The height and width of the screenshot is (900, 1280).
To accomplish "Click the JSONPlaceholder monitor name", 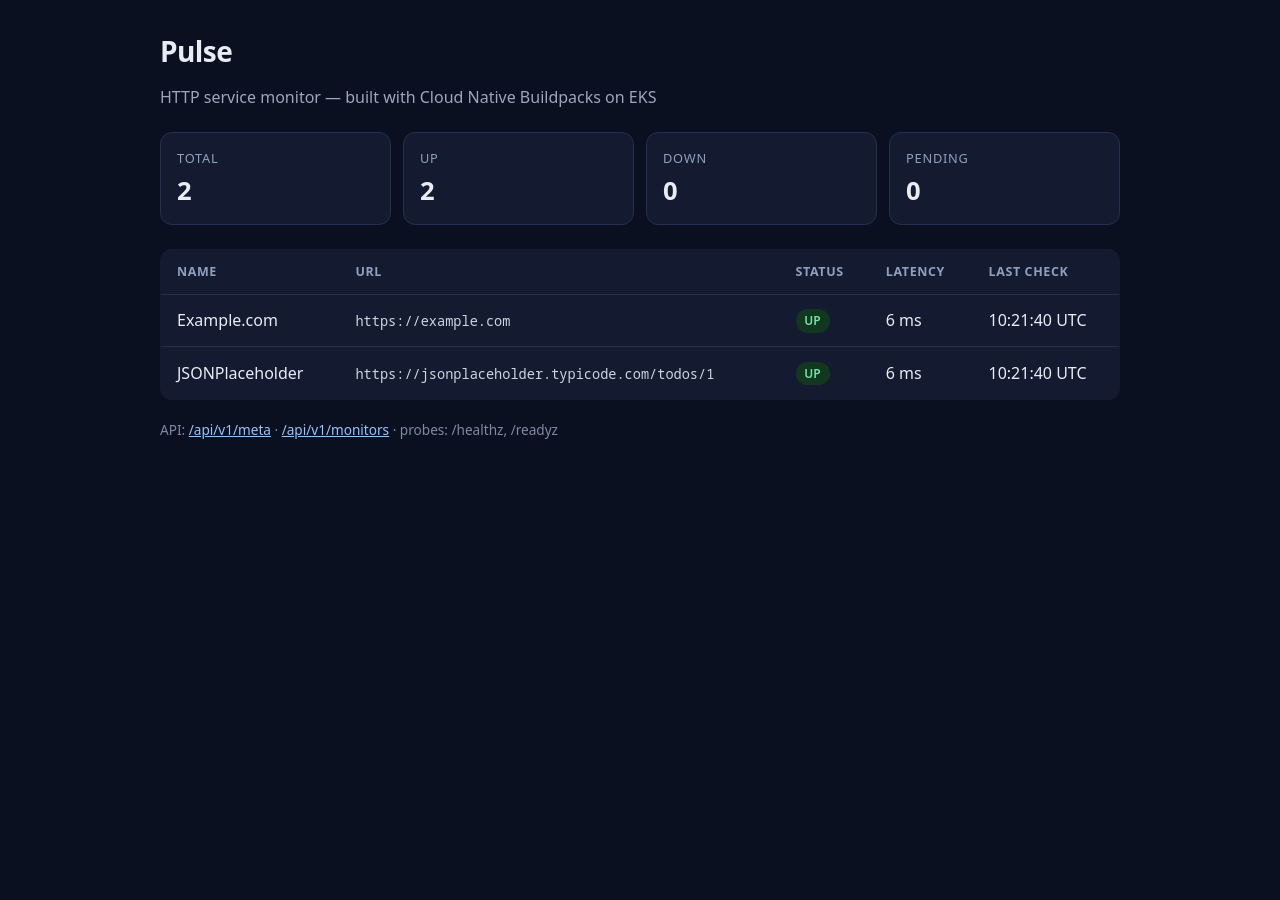I will (x=240, y=373).
